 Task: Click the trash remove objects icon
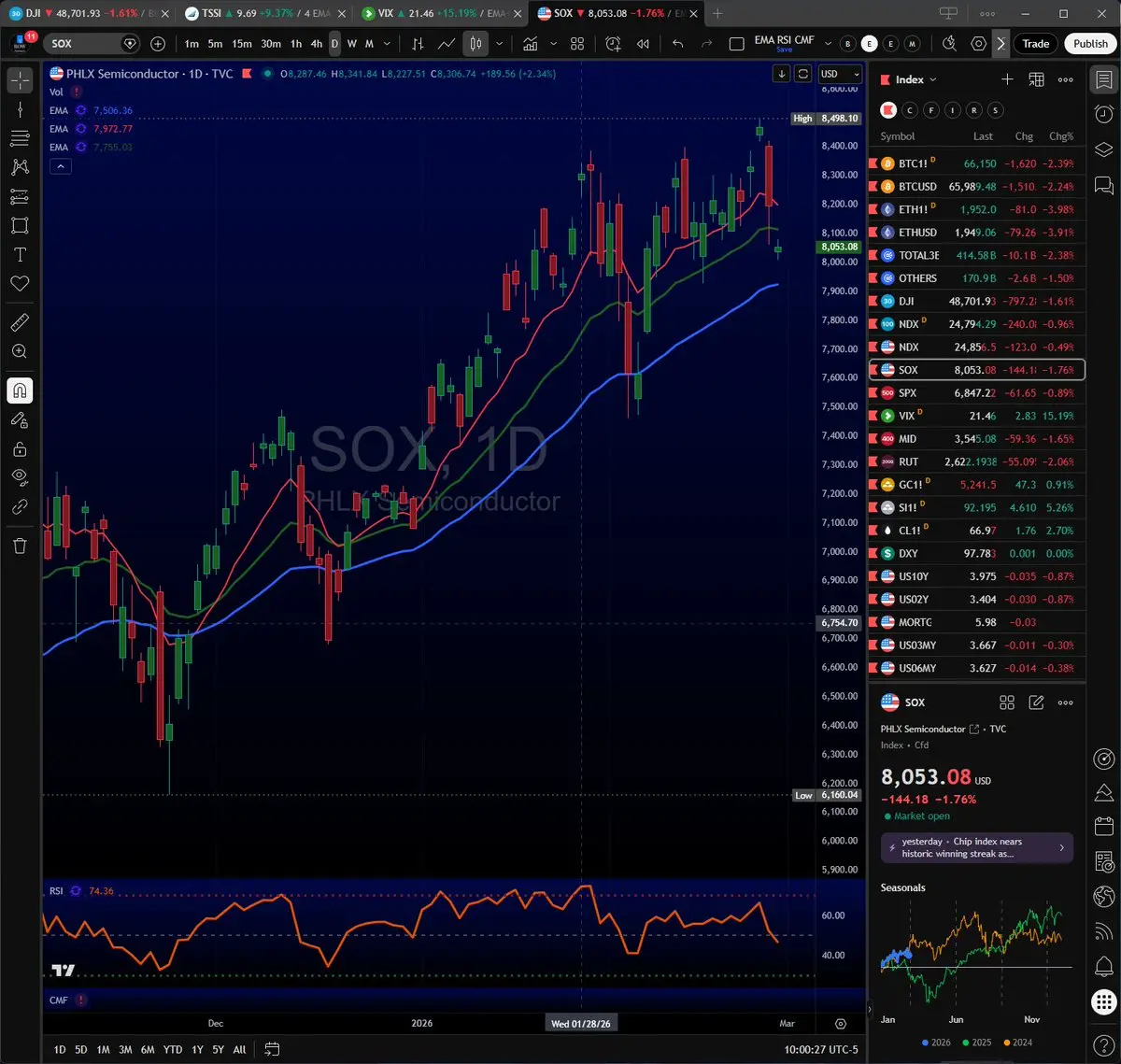coord(20,546)
